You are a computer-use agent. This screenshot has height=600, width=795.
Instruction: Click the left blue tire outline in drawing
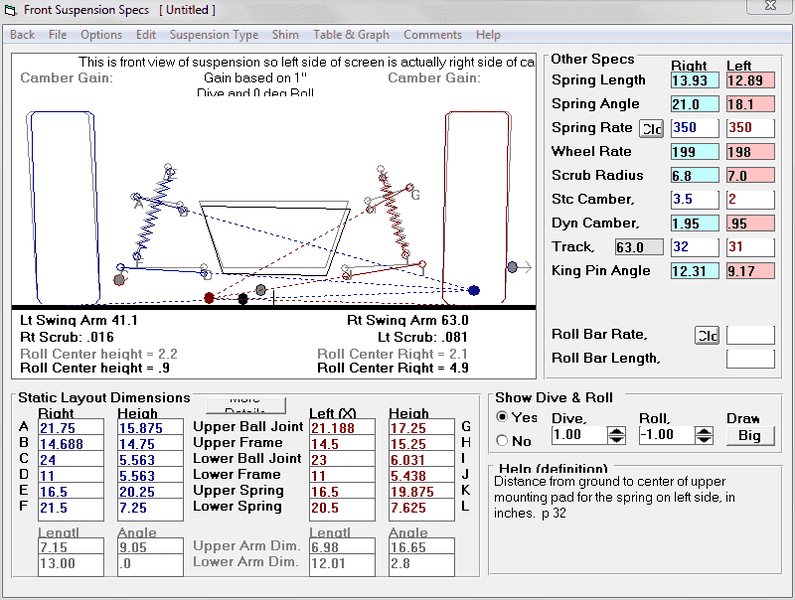63,207
